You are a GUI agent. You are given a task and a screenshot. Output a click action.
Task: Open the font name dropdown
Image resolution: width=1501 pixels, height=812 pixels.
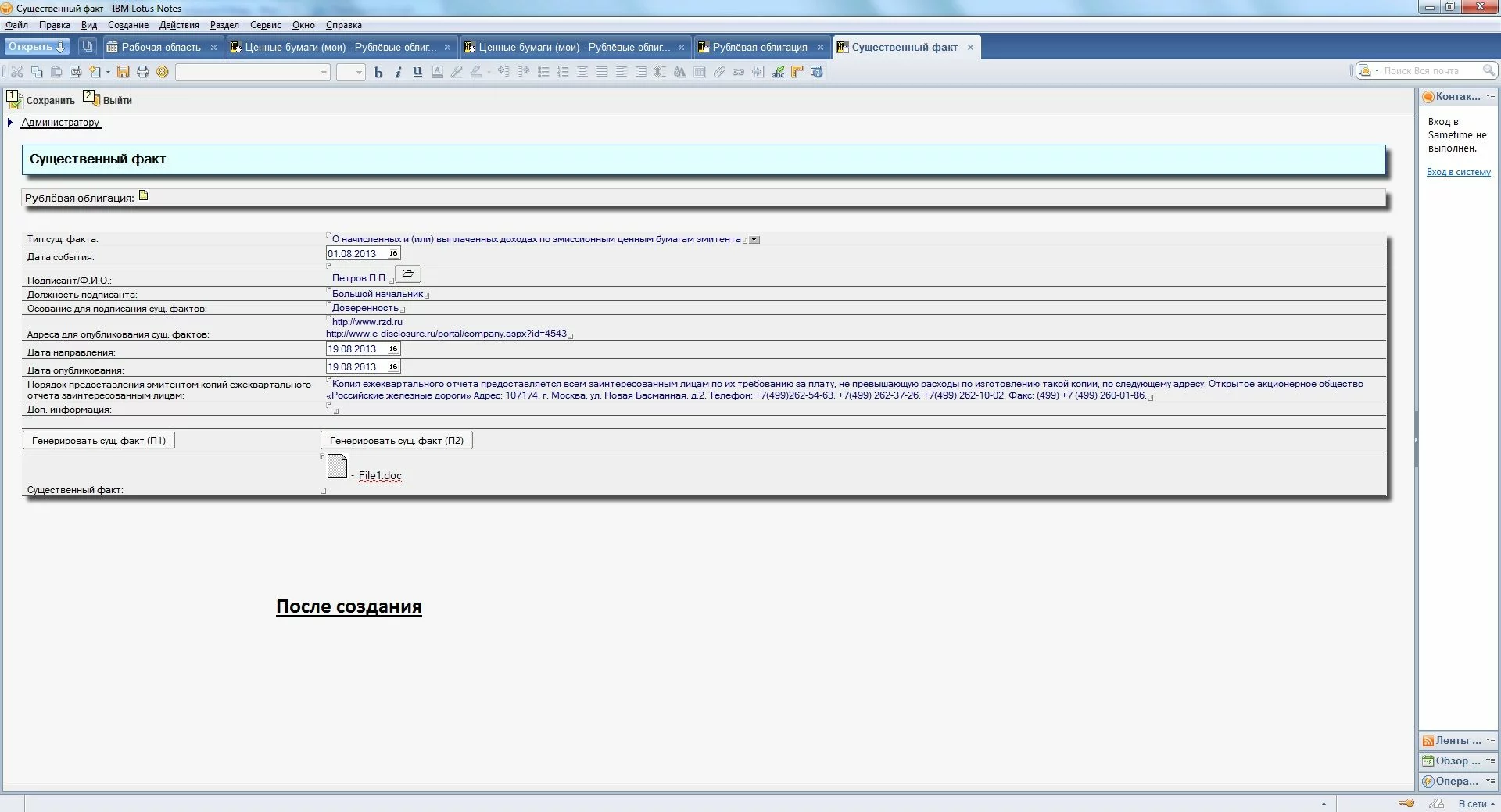coord(324,73)
